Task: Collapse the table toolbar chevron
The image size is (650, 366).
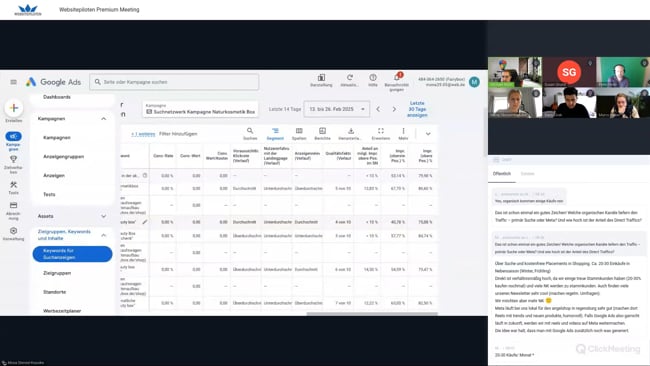Action: point(428,134)
